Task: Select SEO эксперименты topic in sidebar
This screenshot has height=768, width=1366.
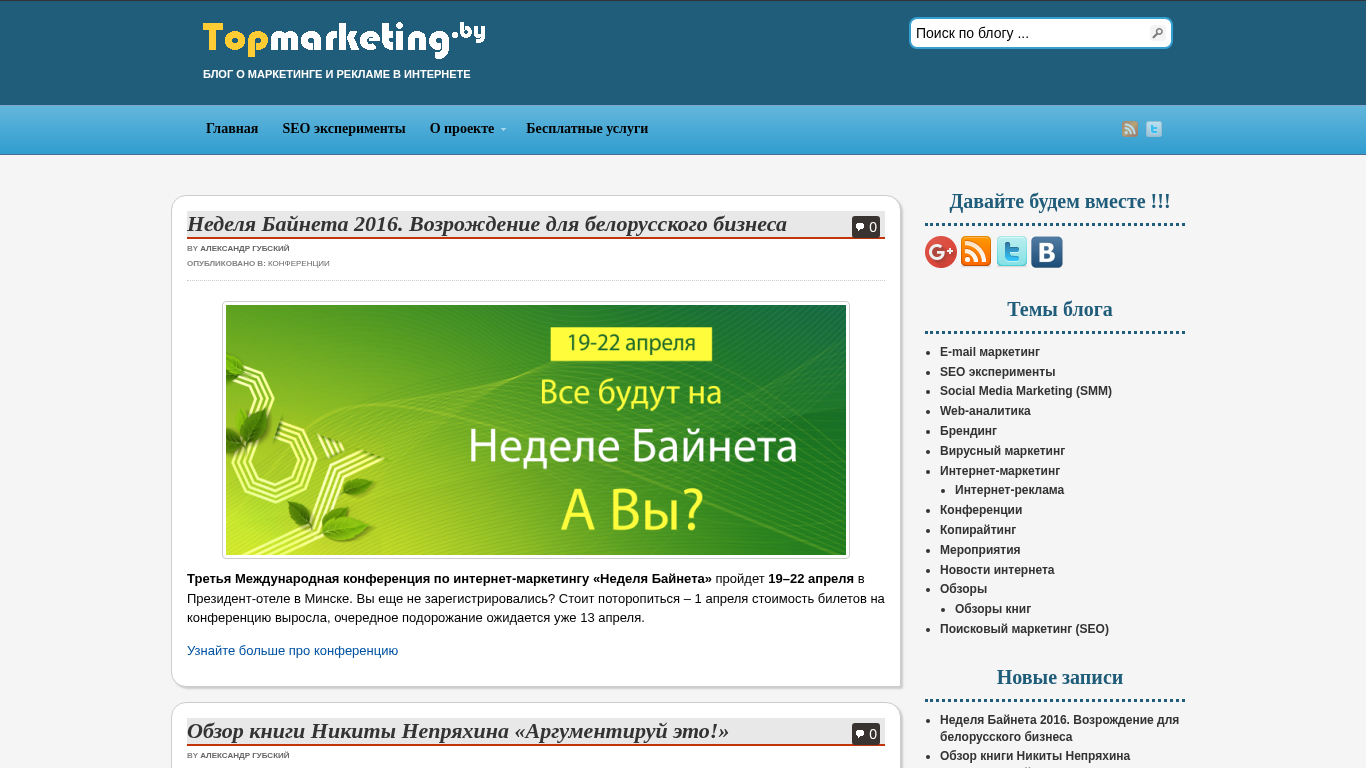Action: click(997, 372)
